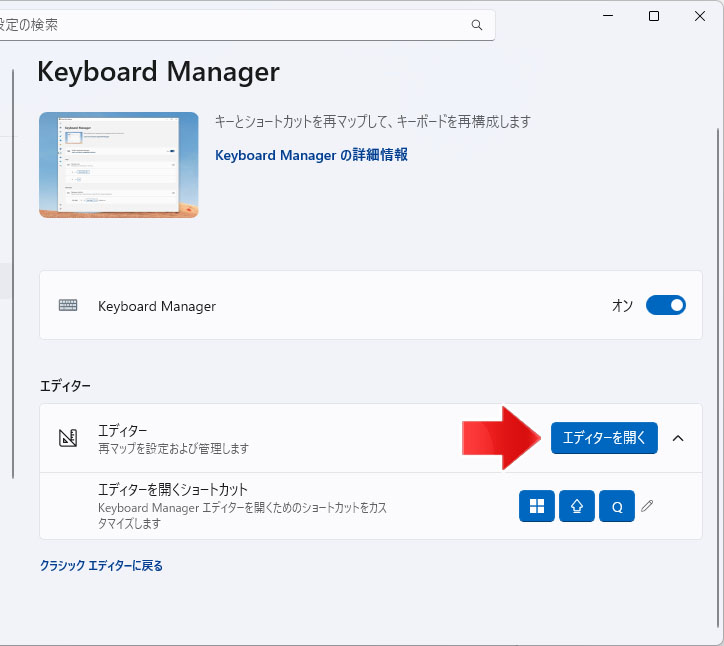724x646 pixels.
Task: Click the settings search field
Action: tap(247, 25)
